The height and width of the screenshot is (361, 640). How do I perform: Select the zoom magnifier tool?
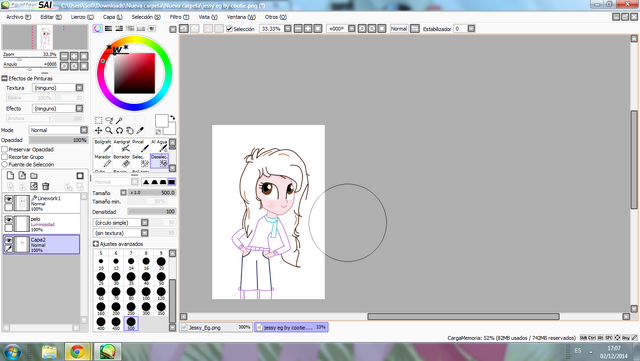click(x=109, y=130)
